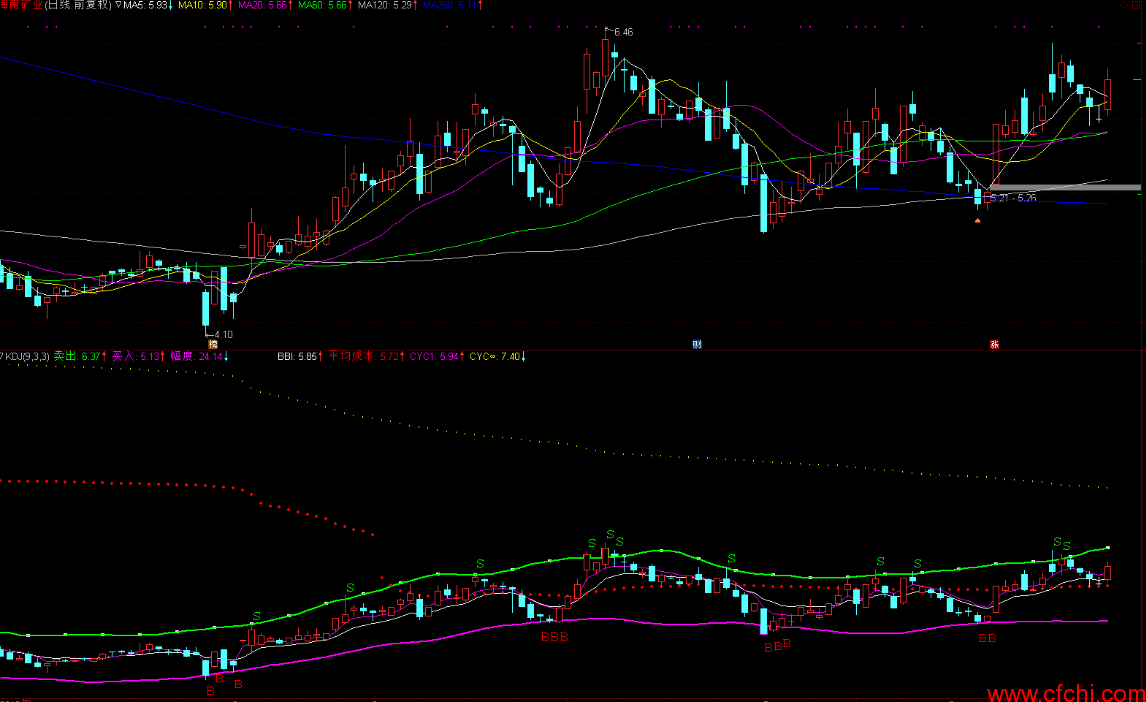Click the gray gap band on the right
1146x702 pixels.
1065,188
